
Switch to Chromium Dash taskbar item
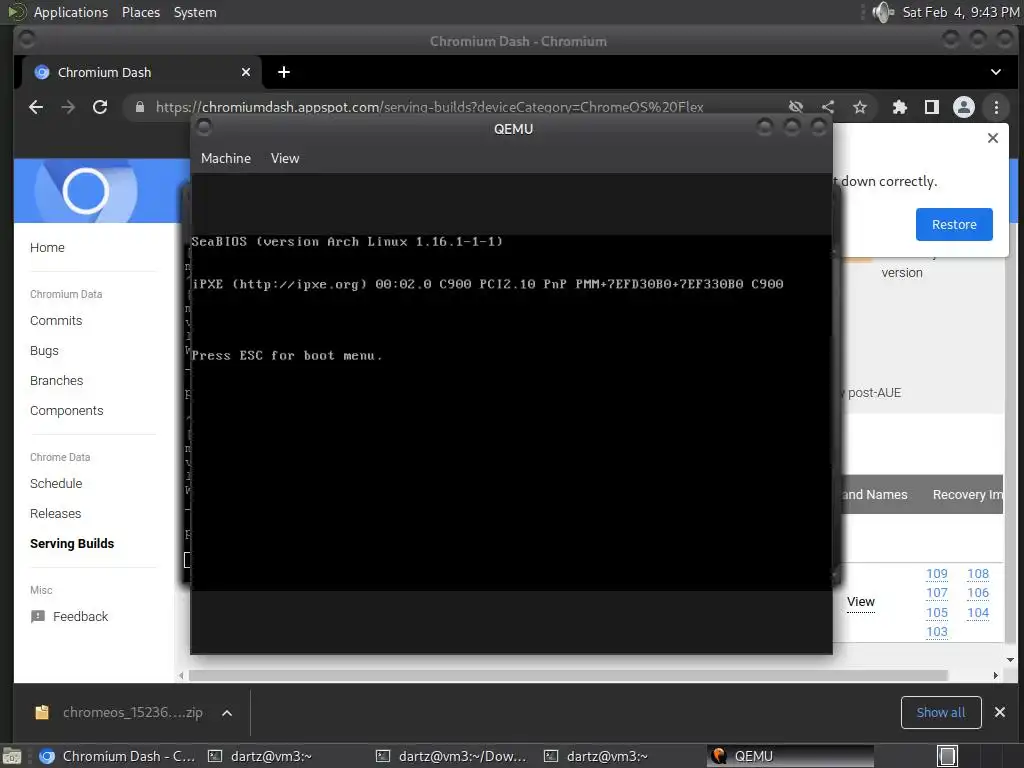click(118, 756)
